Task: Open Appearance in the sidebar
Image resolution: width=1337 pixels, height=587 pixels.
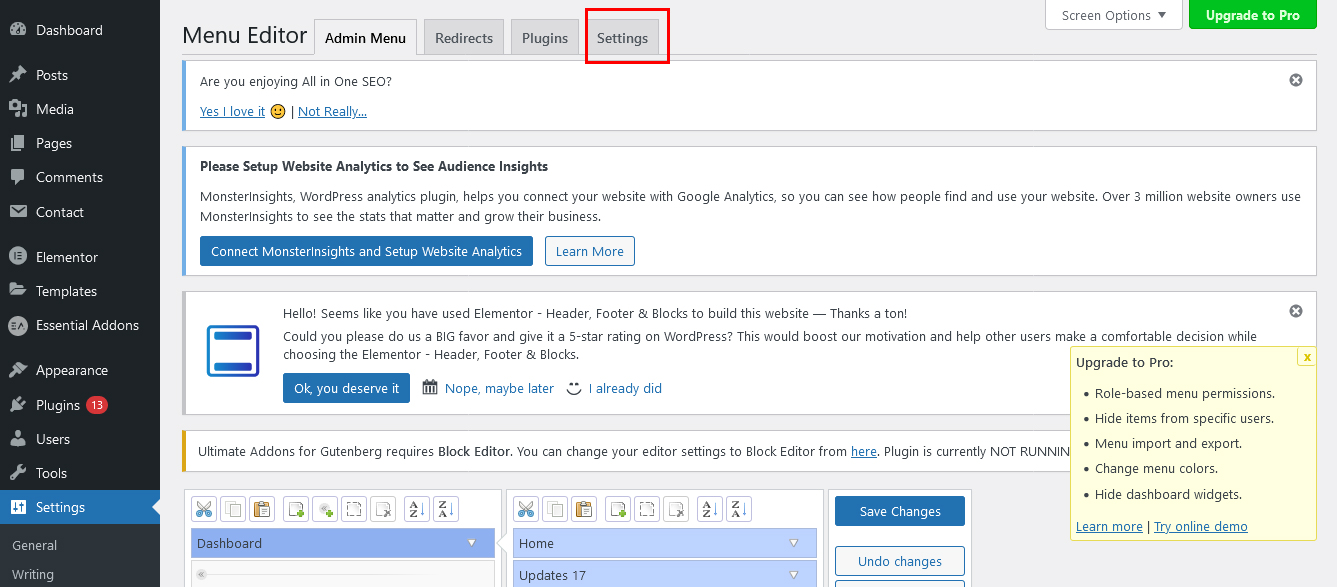Action: tap(80, 370)
